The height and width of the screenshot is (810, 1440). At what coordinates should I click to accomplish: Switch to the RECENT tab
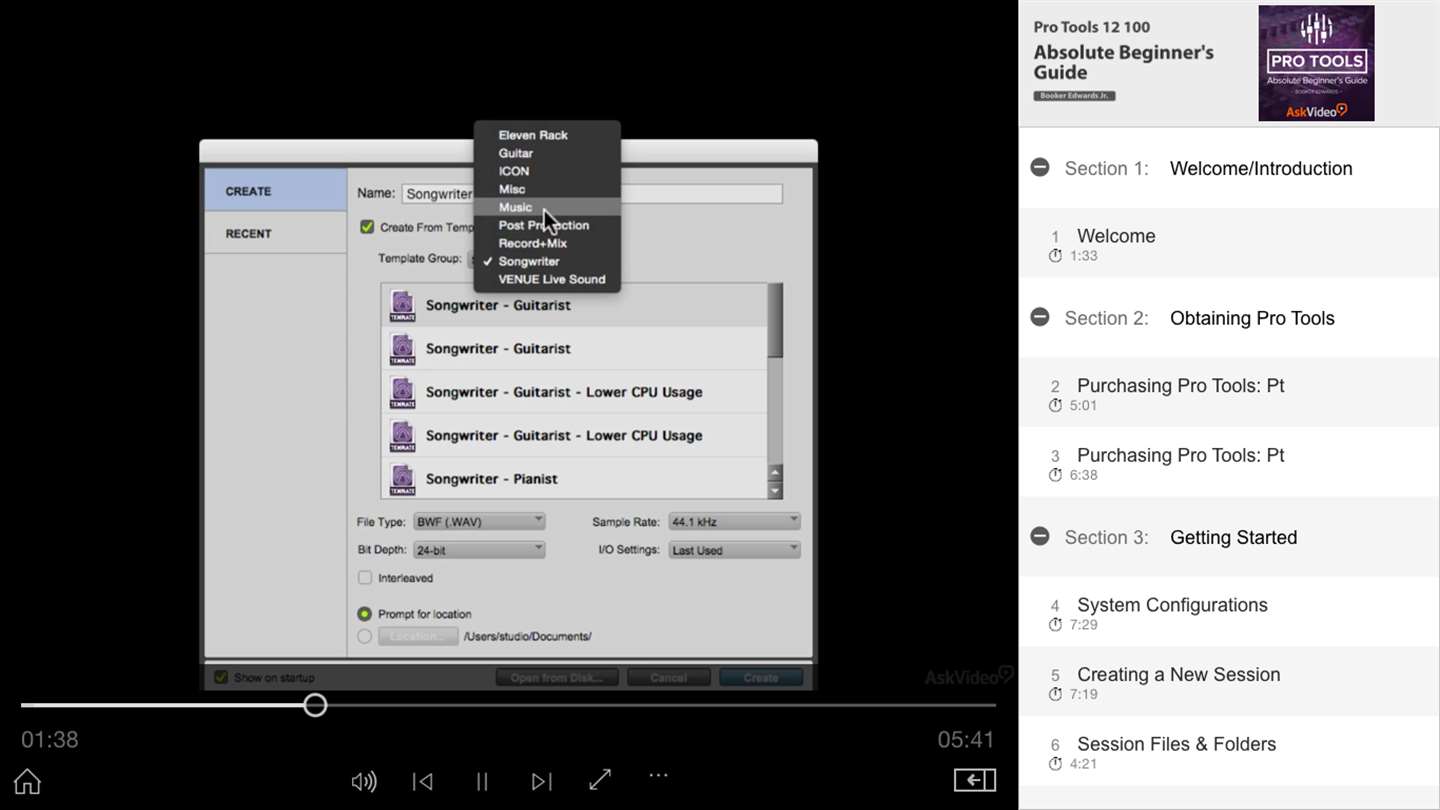276,233
